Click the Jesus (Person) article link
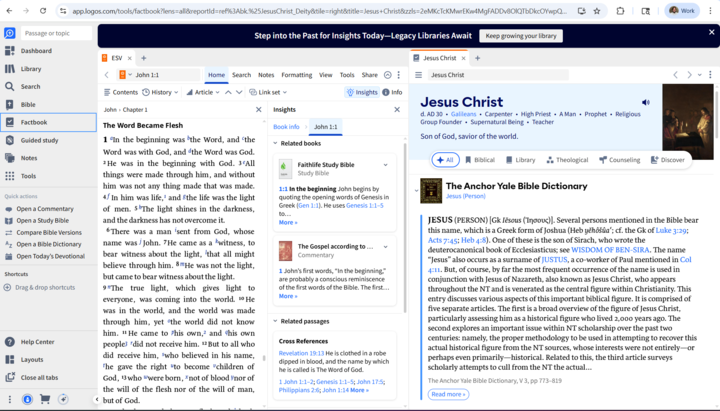Image resolution: width=720 pixels, height=411 pixels. [x=466, y=196]
